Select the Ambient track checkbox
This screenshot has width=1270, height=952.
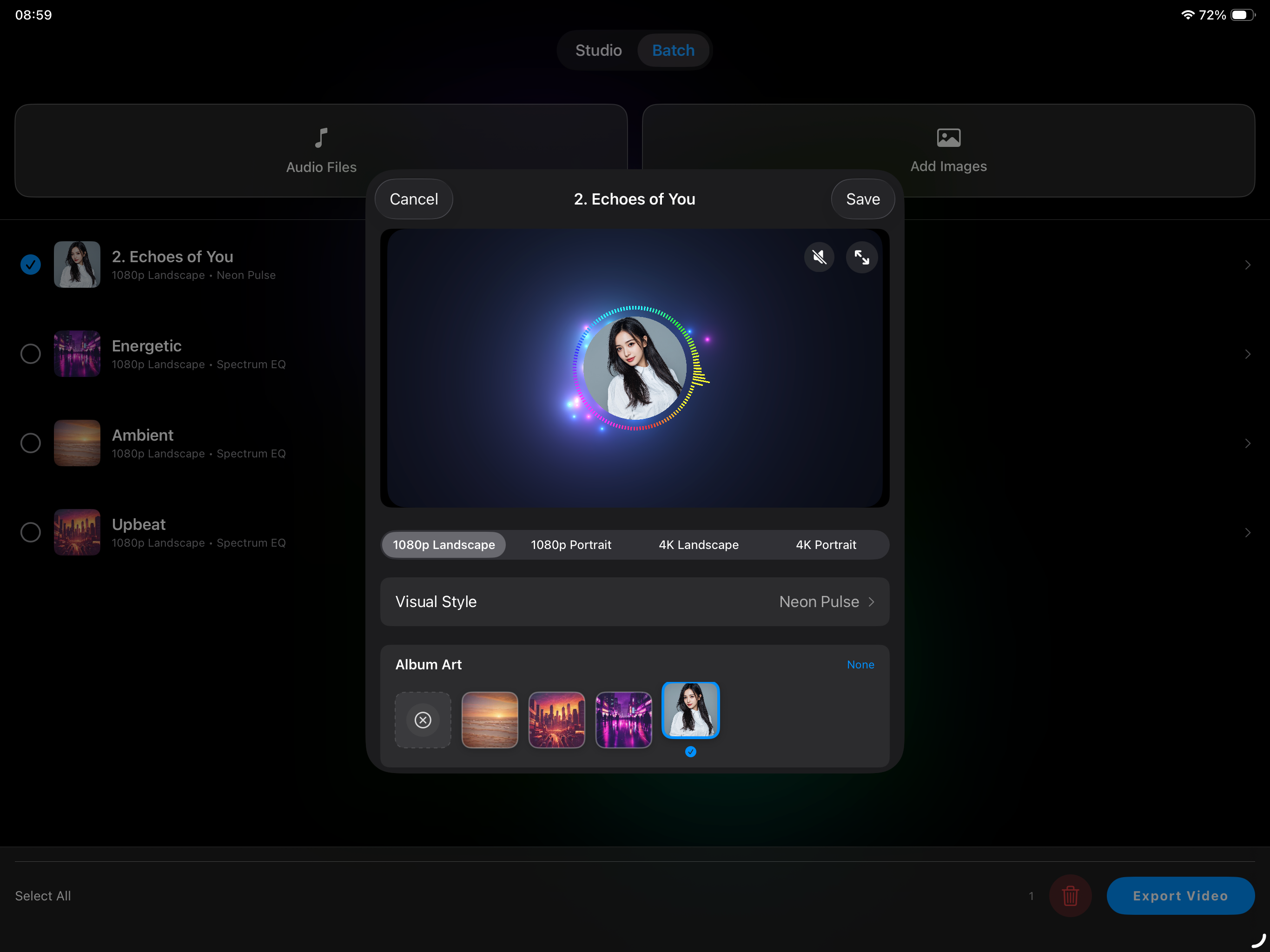click(30, 443)
